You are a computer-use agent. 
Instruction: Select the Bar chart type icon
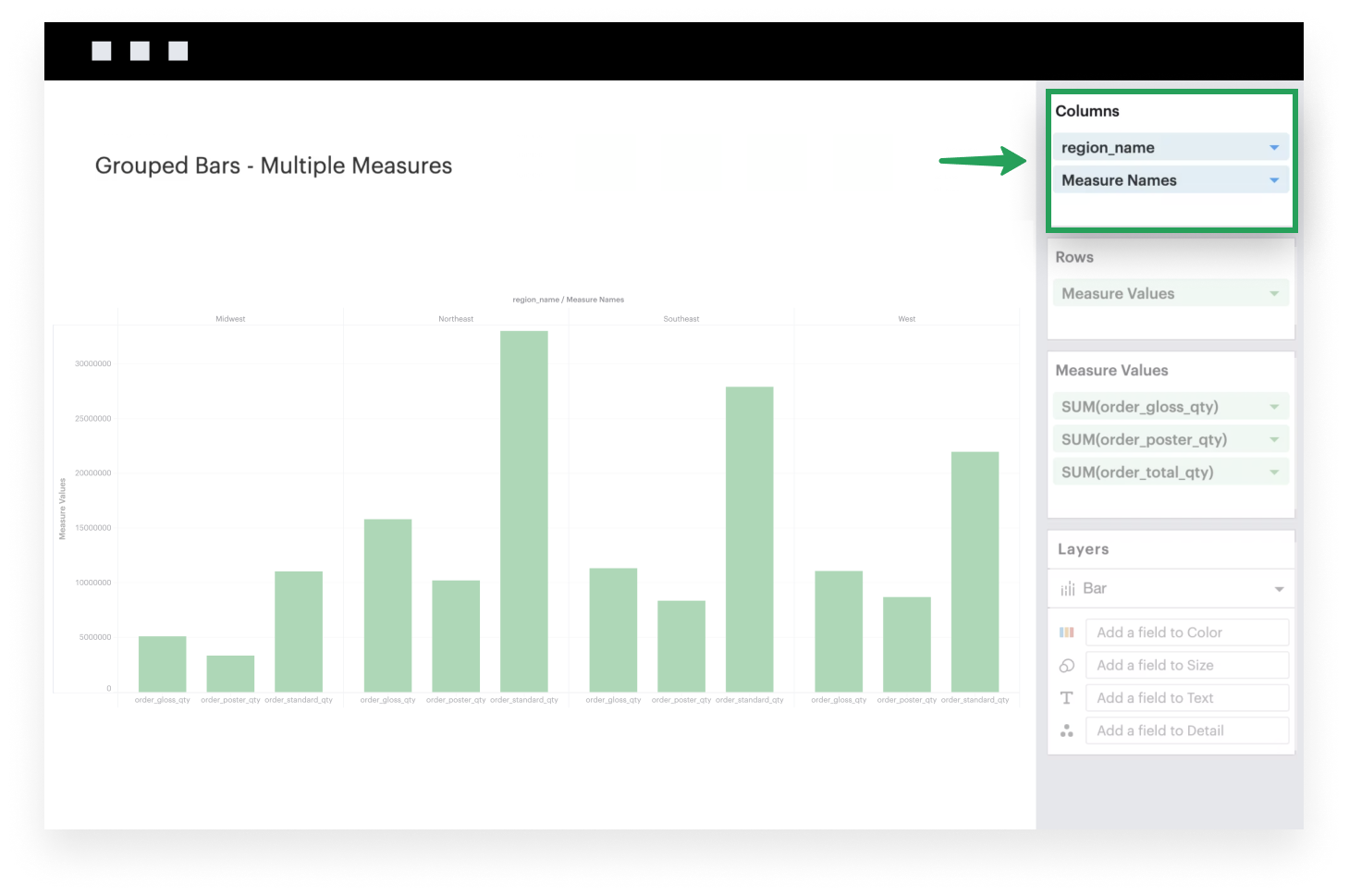[1069, 588]
